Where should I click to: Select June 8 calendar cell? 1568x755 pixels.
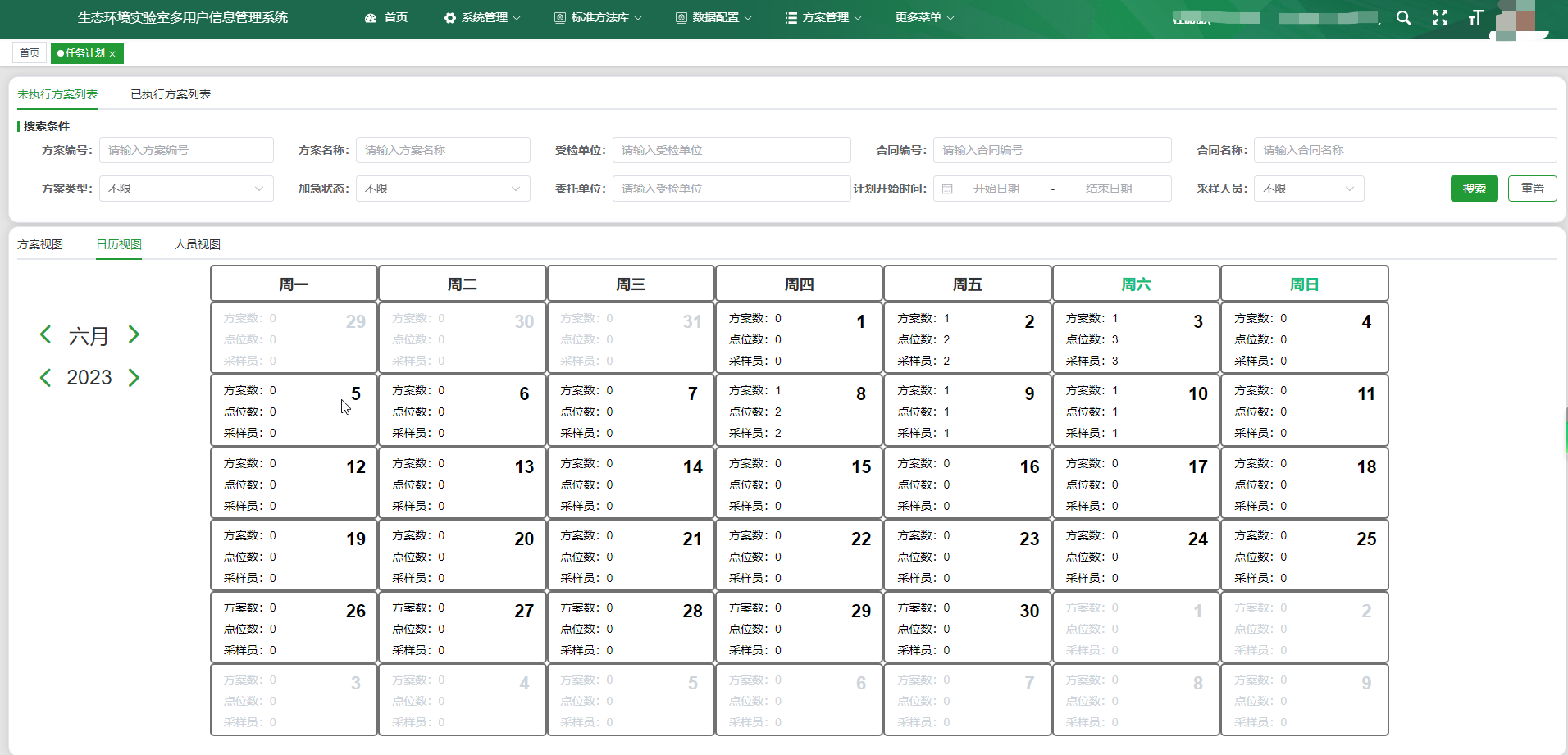click(799, 411)
